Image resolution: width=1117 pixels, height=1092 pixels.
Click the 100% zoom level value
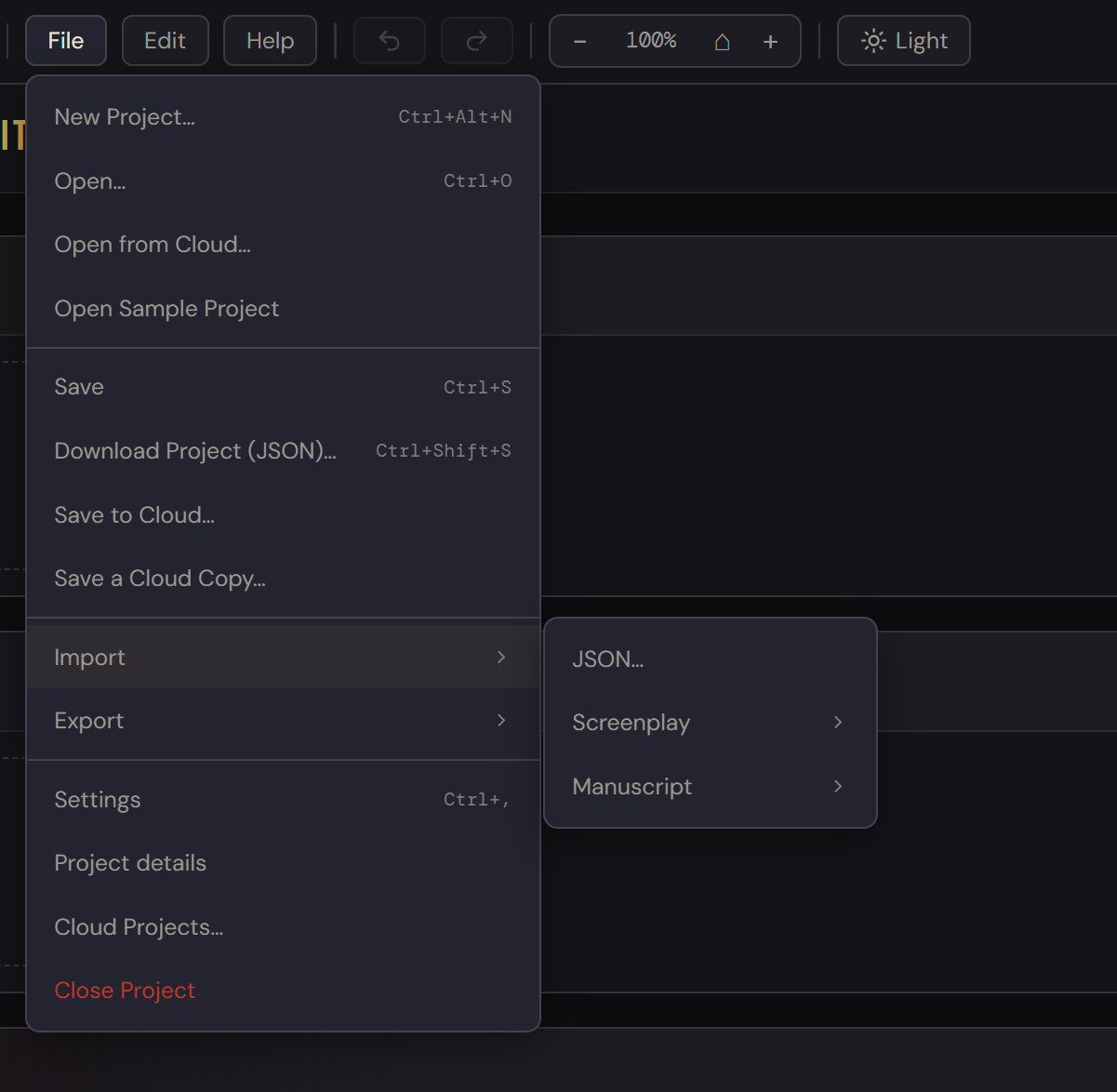[651, 41]
